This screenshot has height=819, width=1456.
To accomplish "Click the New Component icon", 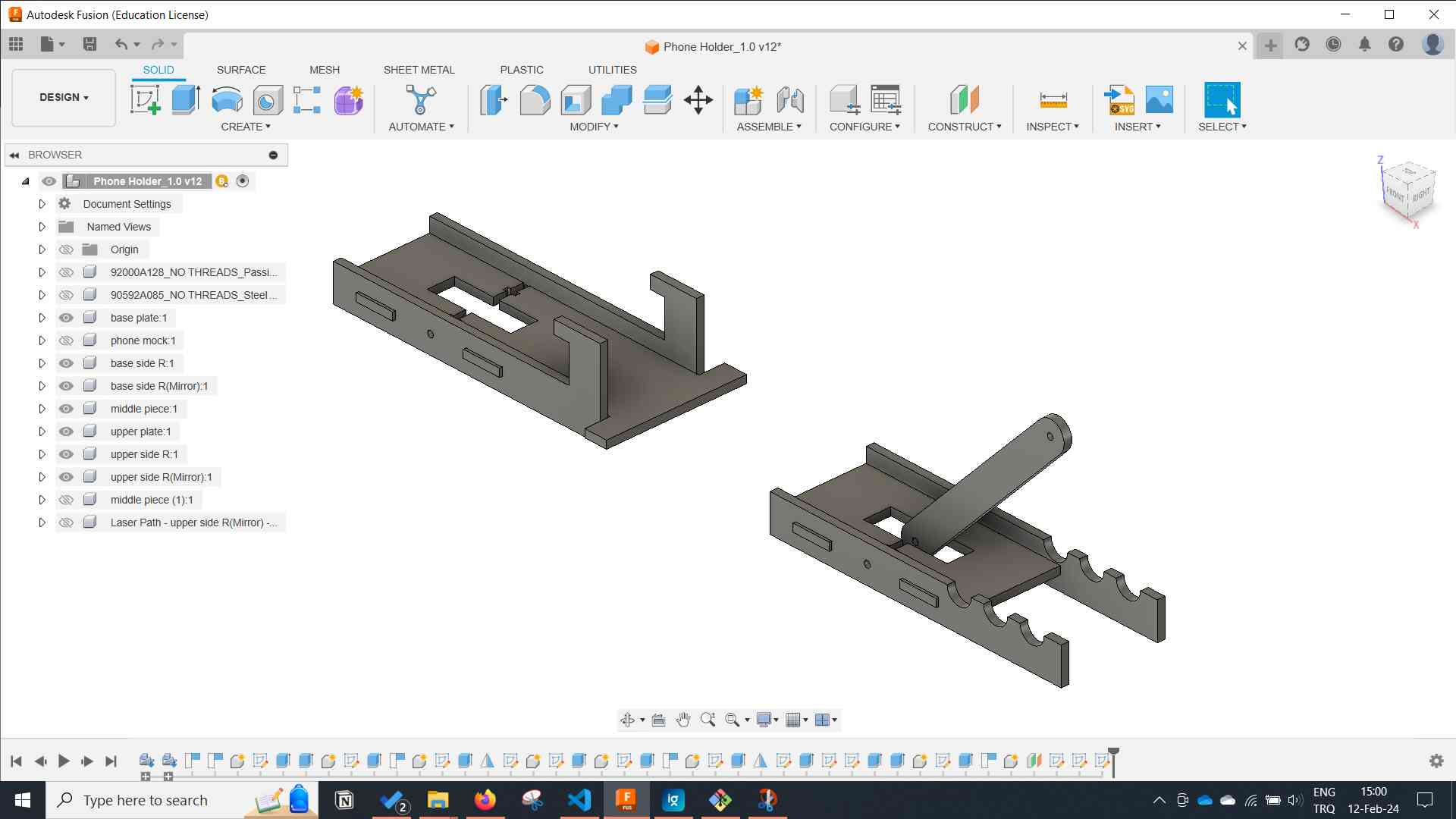I will [748, 100].
